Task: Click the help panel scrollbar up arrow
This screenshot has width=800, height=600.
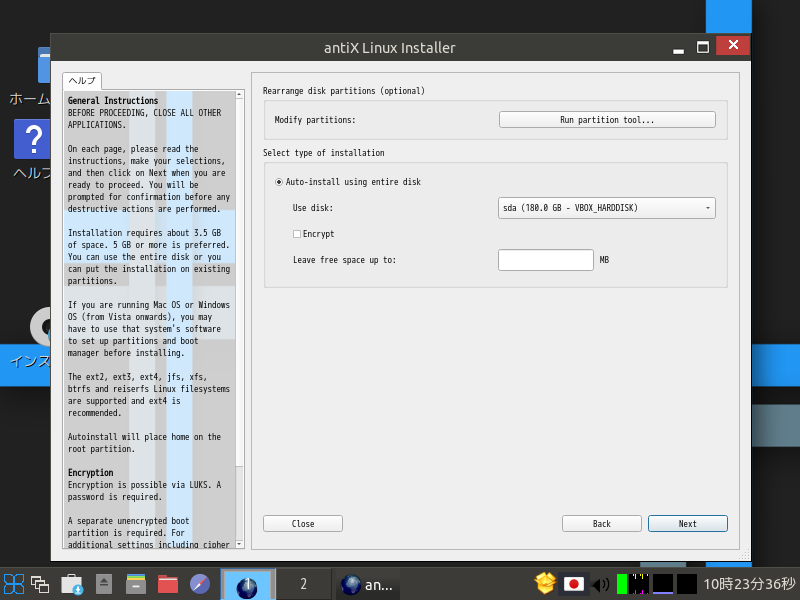Action: pyautogui.click(x=239, y=95)
